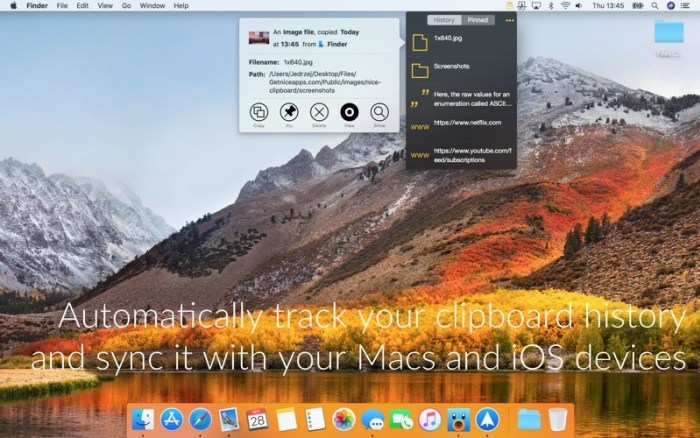This screenshot has height=438, width=700.
Task: Open Calendar from the dock
Action: (258, 420)
